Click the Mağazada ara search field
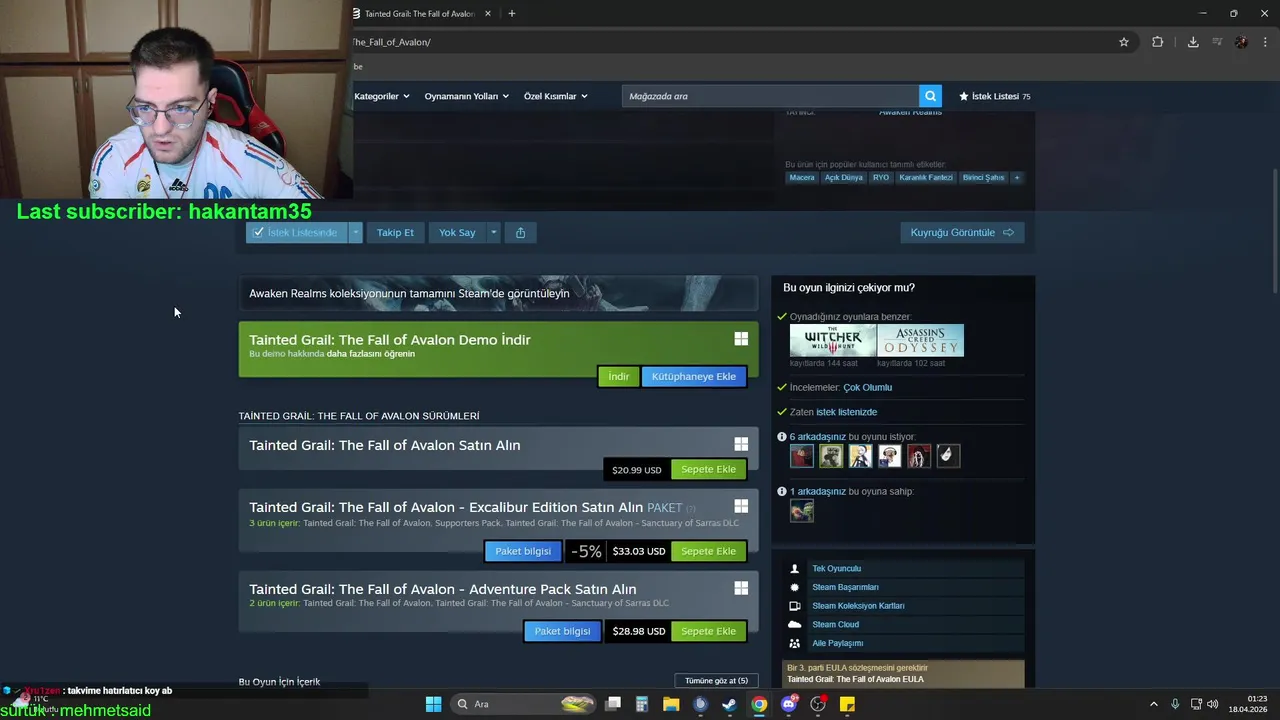This screenshot has width=1280, height=720. click(770, 96)
